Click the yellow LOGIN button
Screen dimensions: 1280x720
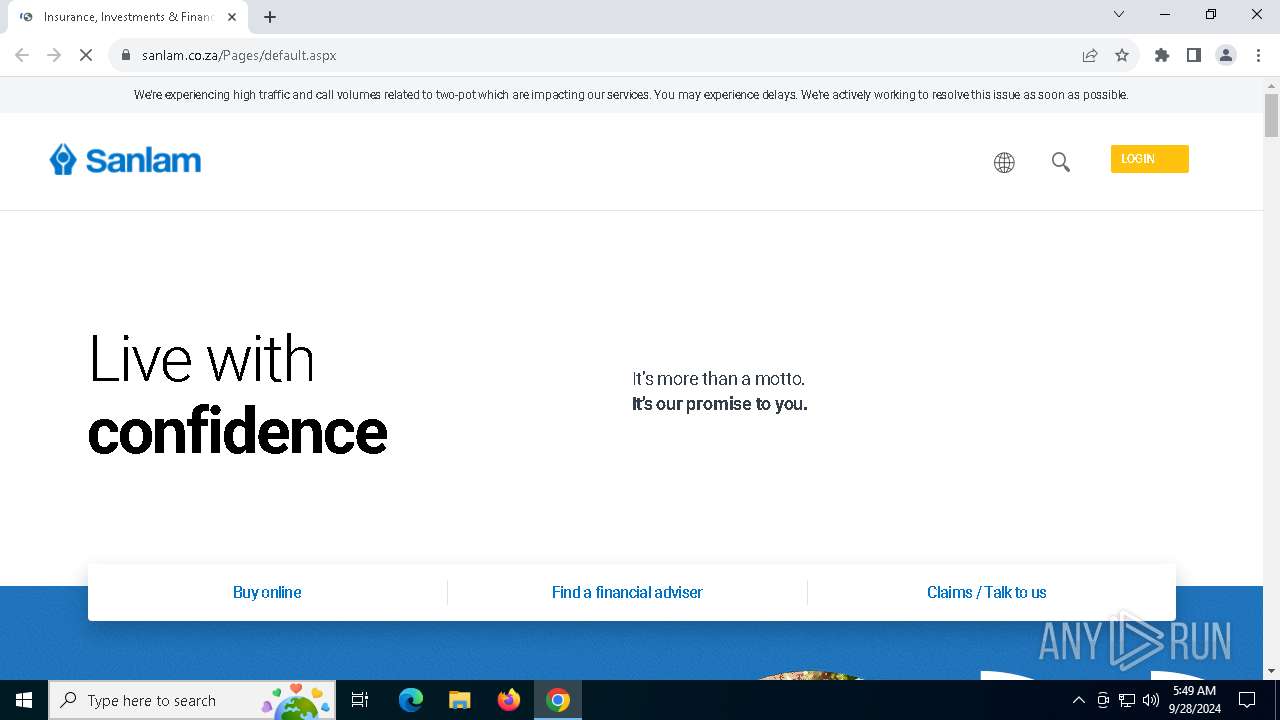[1149, 159]
